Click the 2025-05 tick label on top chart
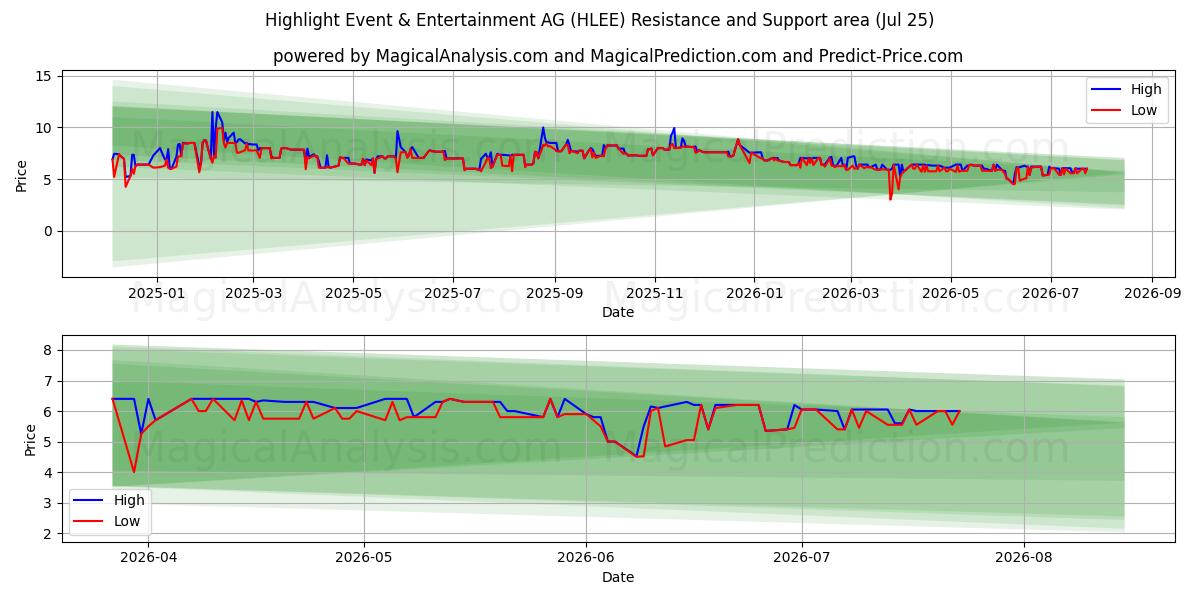Viewport: 1200px width, 600px height. [x=353, y=294]
